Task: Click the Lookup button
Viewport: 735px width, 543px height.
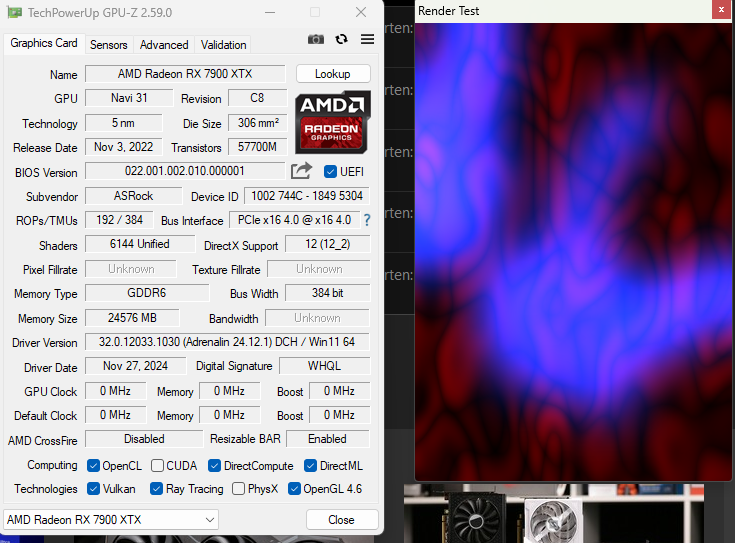Action: [x=333, y=74]
